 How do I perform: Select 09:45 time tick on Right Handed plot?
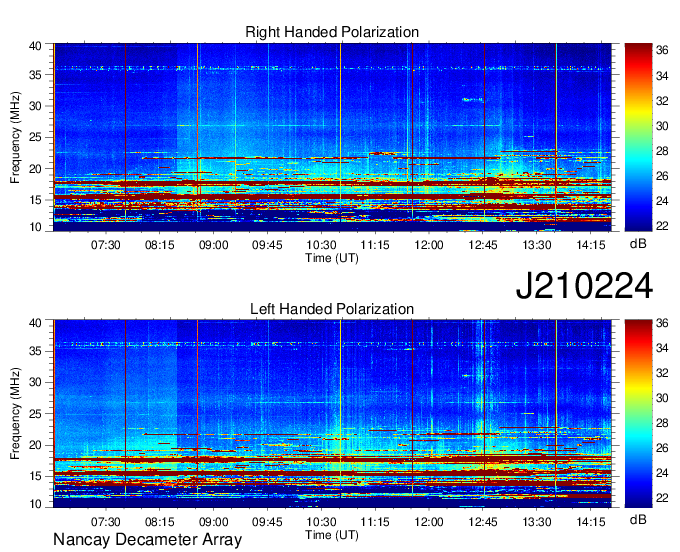point(267,245)
